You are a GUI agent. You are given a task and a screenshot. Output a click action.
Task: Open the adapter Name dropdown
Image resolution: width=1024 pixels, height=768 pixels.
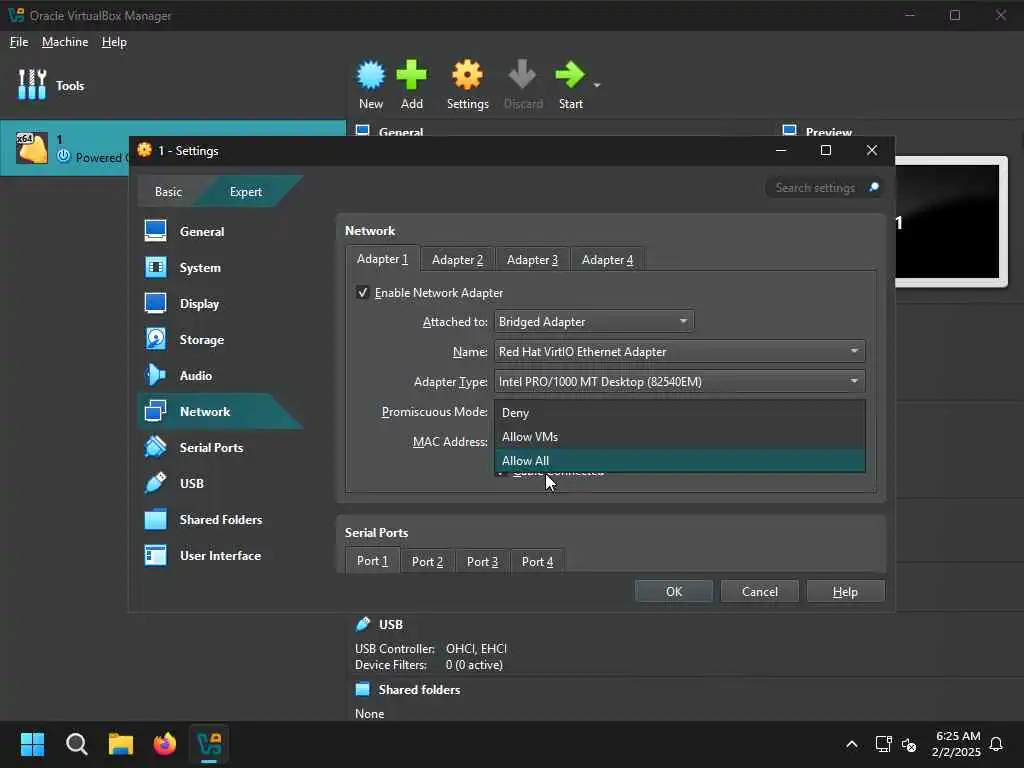(x=679, y=351)
